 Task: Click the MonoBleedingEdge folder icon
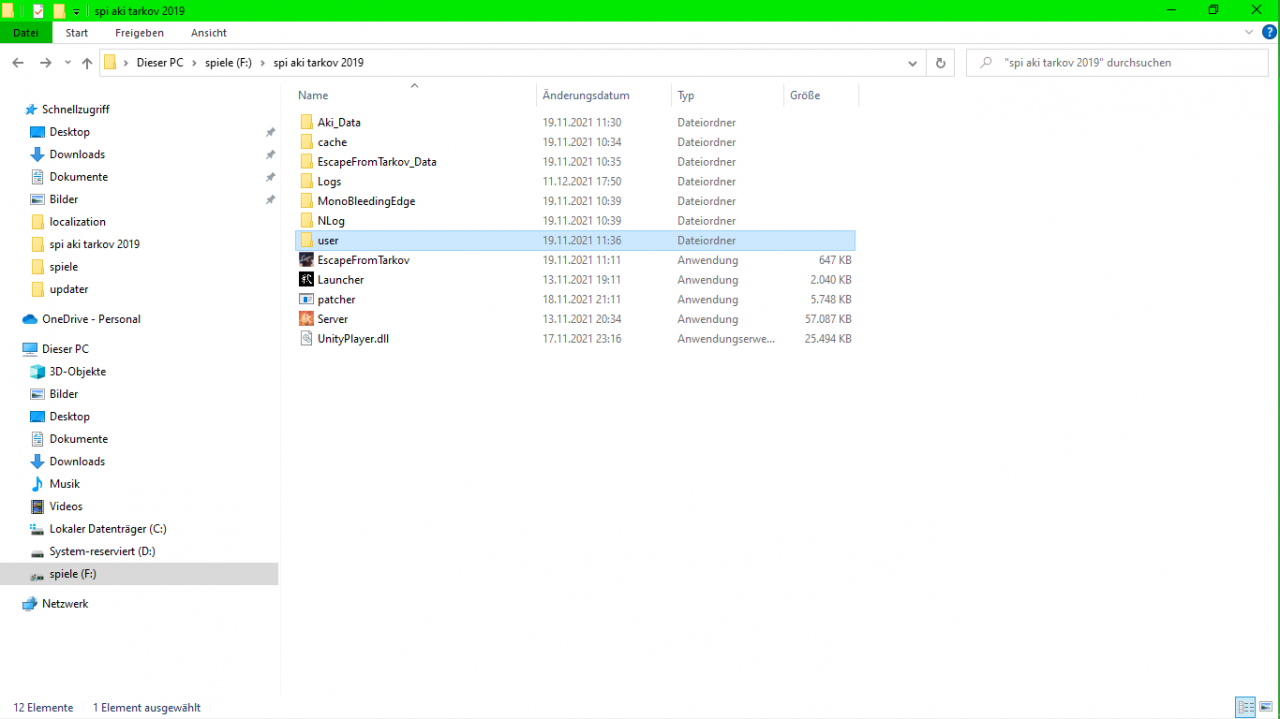point(307,201)
